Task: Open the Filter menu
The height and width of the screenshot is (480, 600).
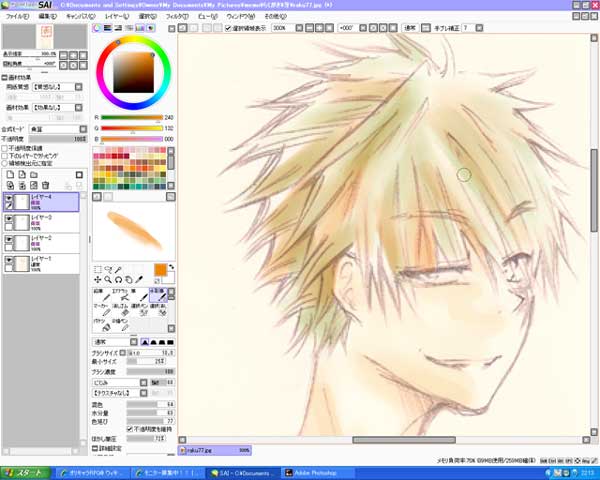Action: tap(177, 16)
